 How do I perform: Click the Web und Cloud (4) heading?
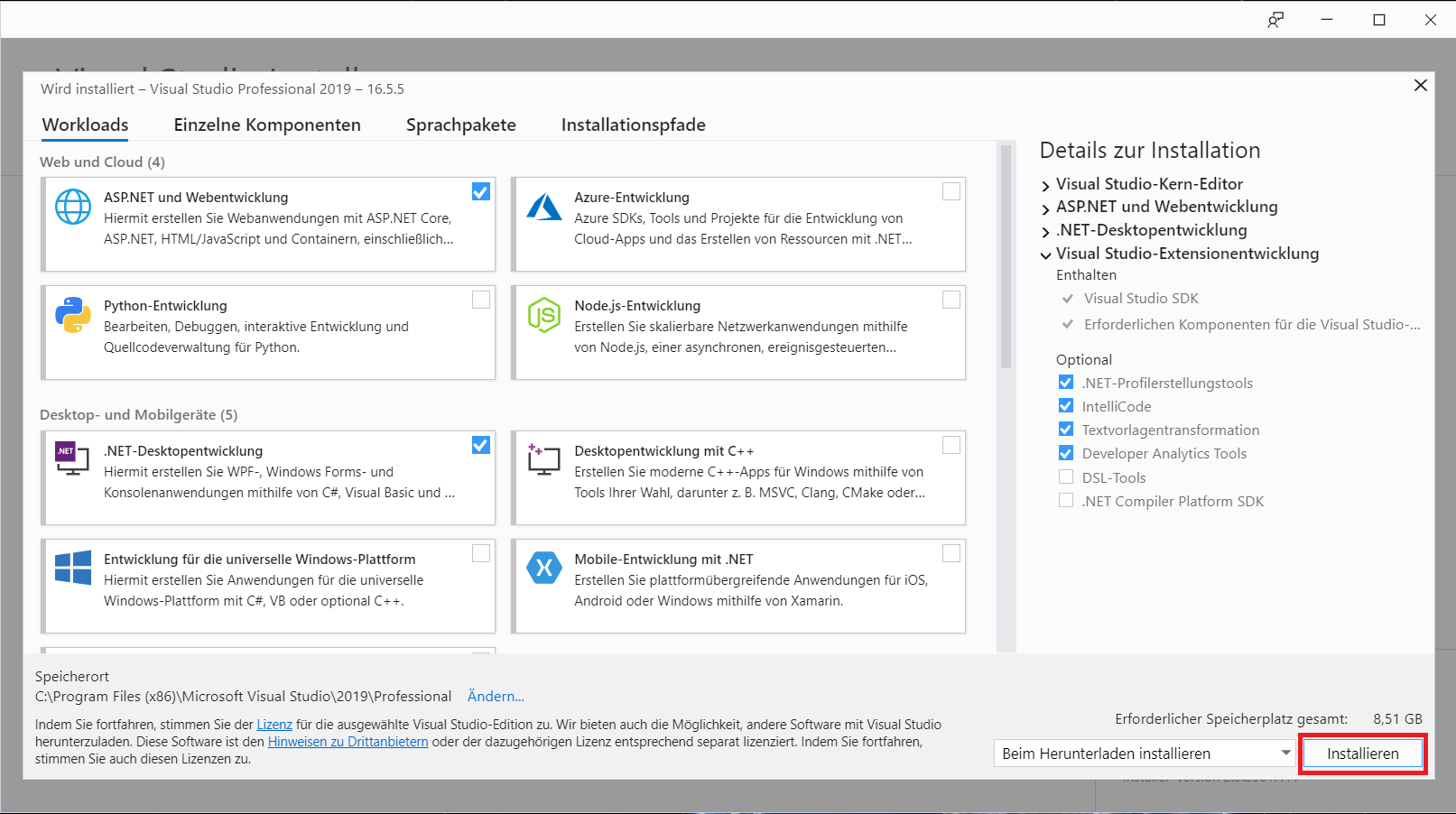coord(102,162)
